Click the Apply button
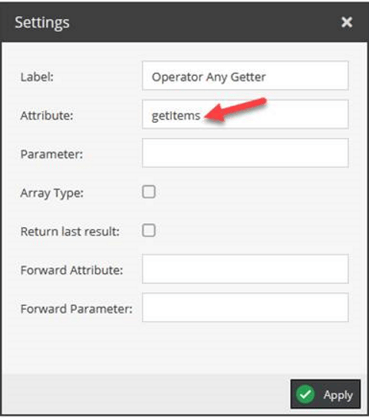This screenshot has width=369, height=418. 326,394
